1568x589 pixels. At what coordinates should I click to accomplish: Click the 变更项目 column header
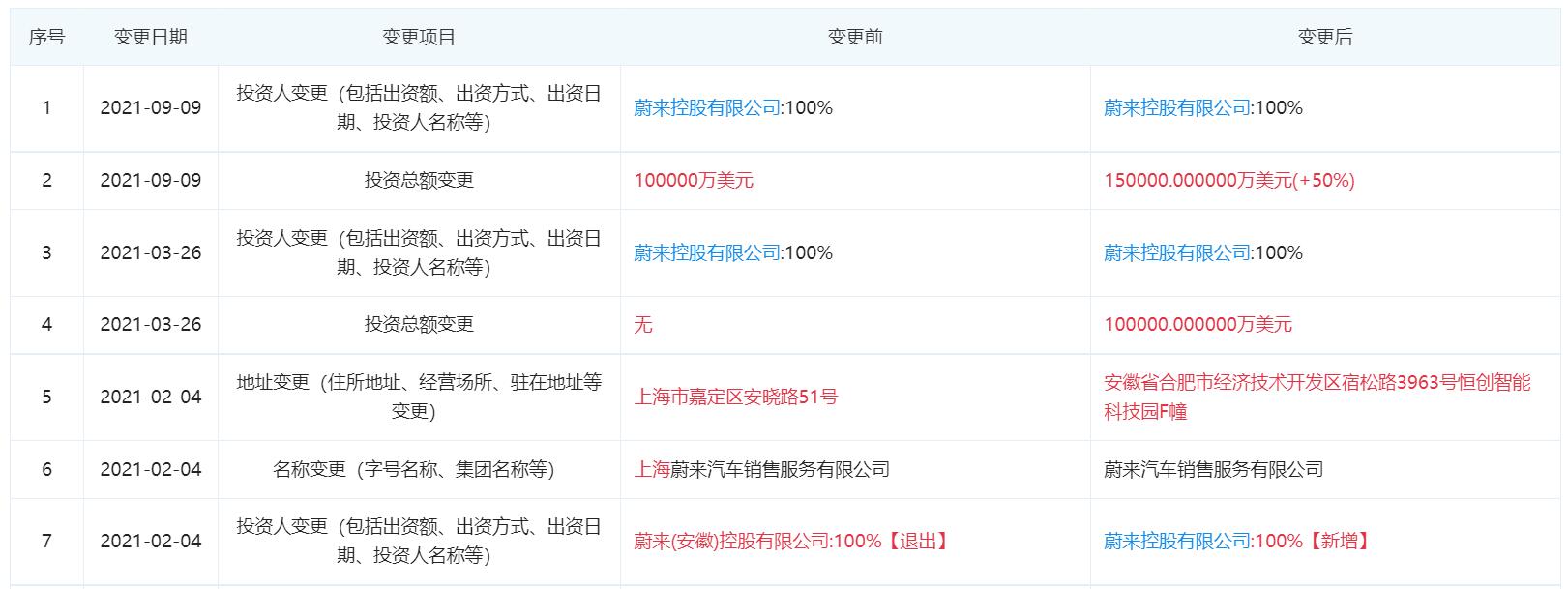[x=419, y=38]
